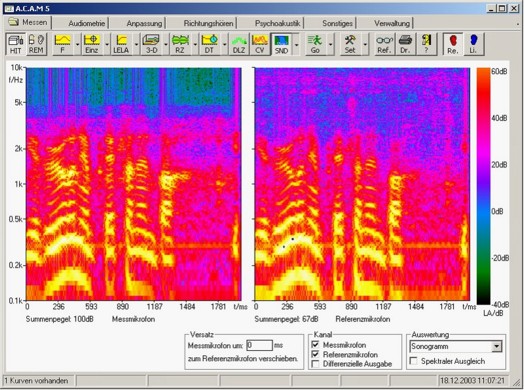Image resolution: width=524 pixels, height=390 pixels.
Task: Click the Dr. print icon
Action: coord(405,44)
